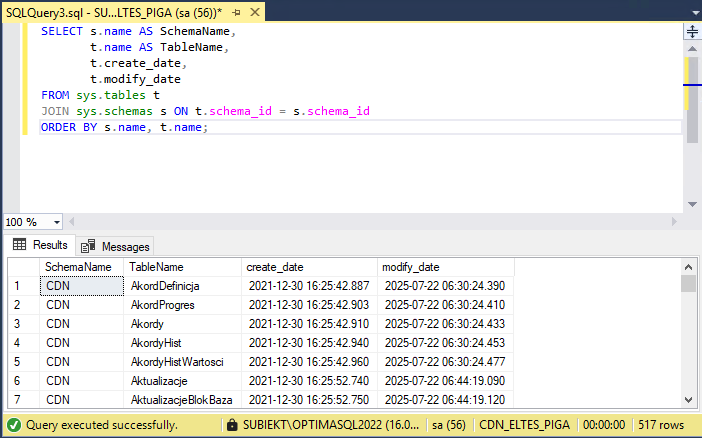This screenshot has height=438, width=702.
Task: Click CDN_ELTES_PIGA database in status bar
Action: tap(524, 425)
